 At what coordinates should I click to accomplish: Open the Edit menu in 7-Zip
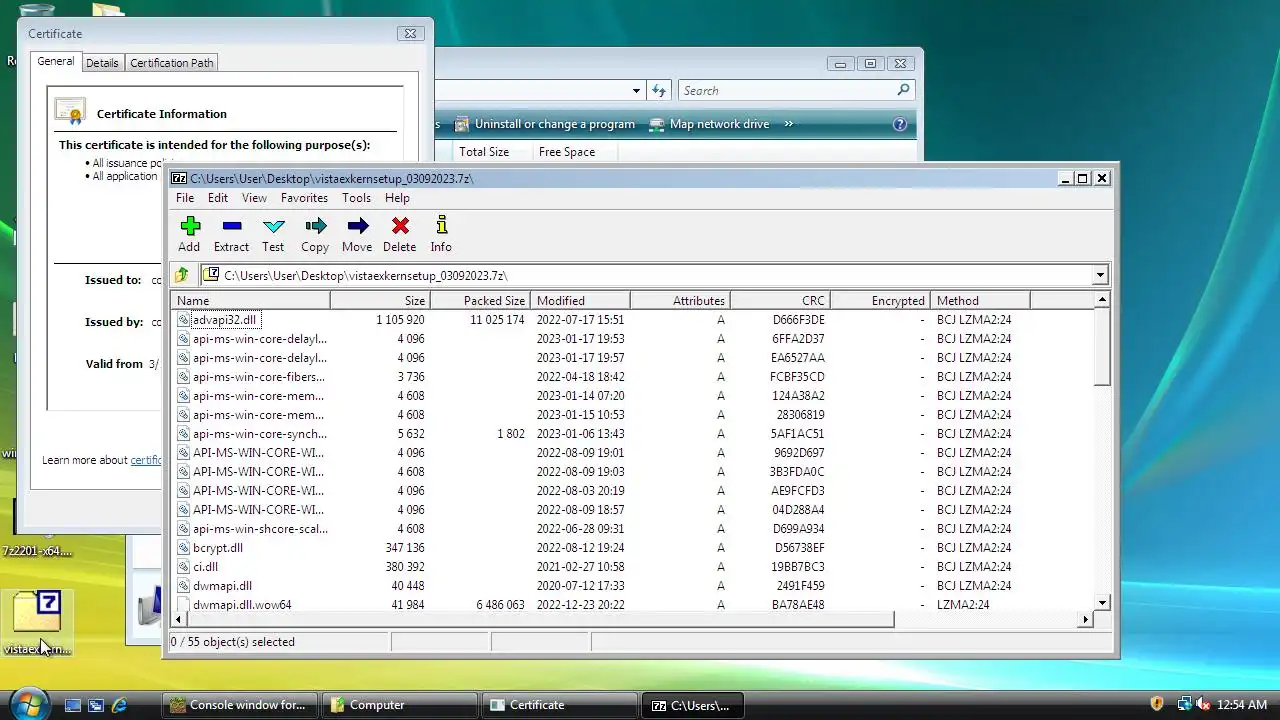pos(218,198)
